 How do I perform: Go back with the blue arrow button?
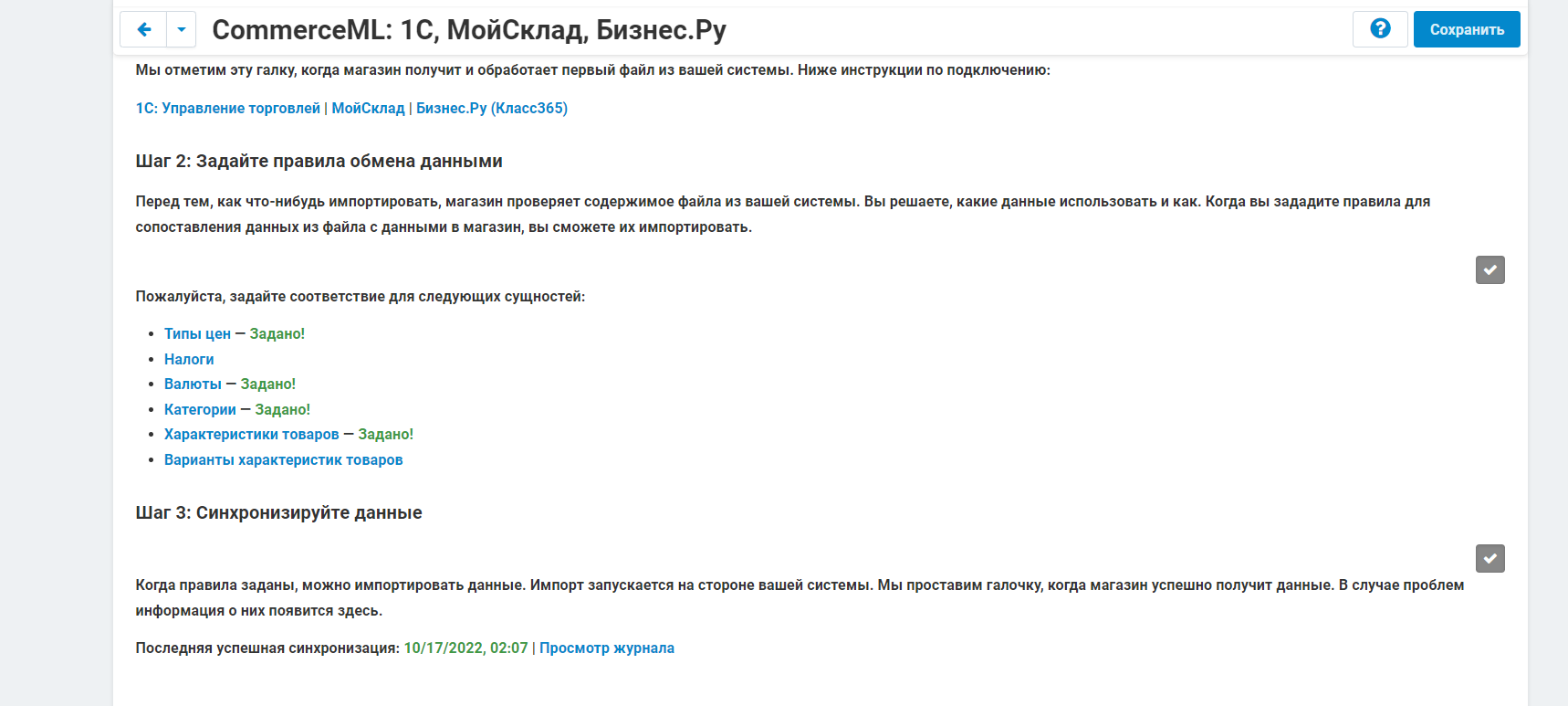[x=143, y=29]
